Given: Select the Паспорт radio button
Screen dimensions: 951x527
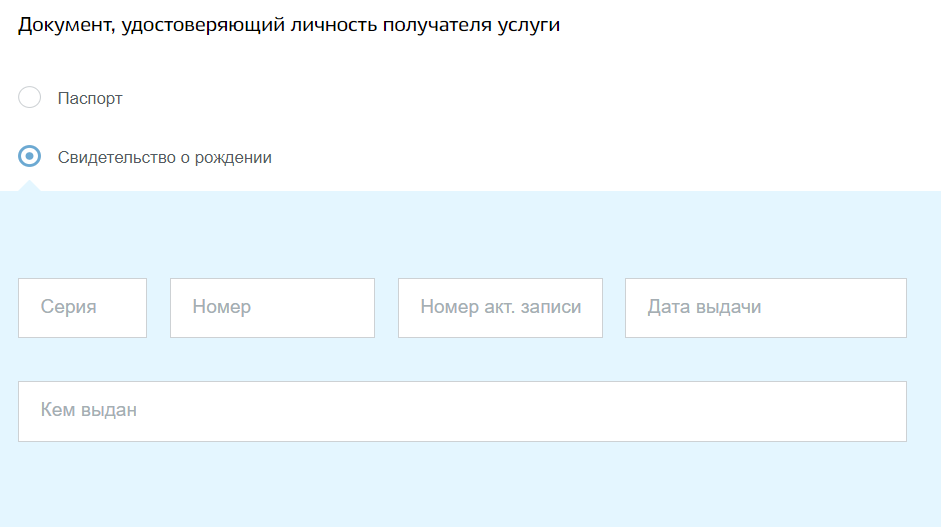Looking at the screenshot, I should tap(29, 97).
